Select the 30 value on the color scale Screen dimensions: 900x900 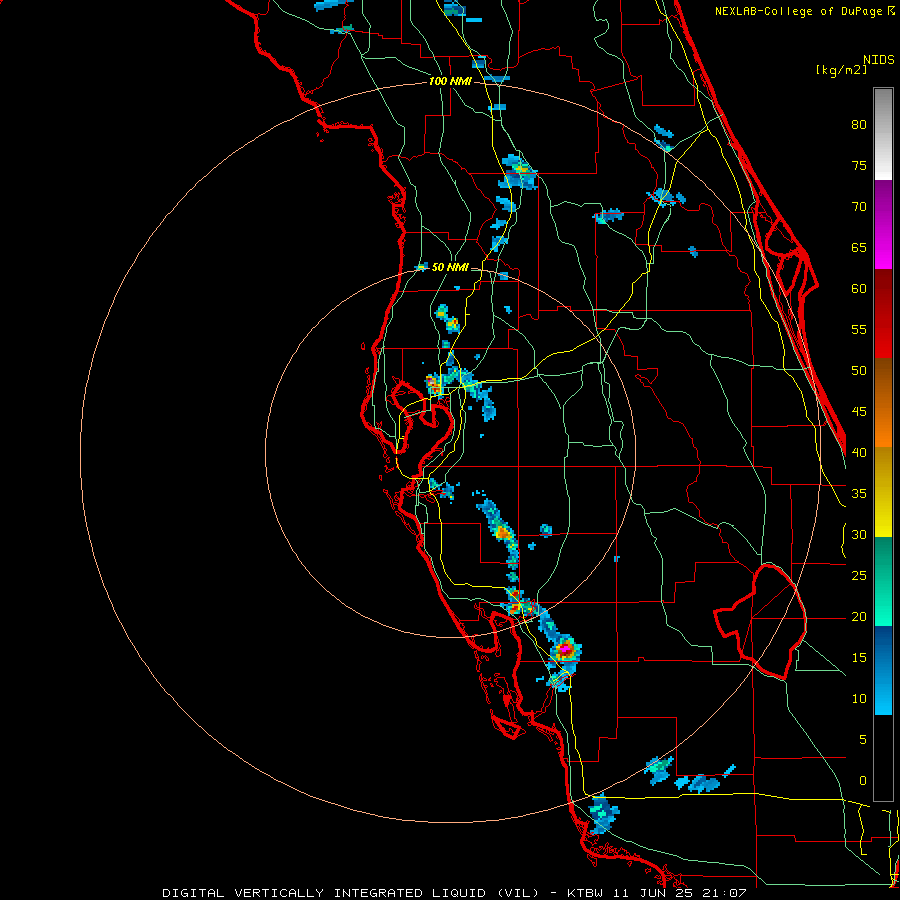[859, 534]
